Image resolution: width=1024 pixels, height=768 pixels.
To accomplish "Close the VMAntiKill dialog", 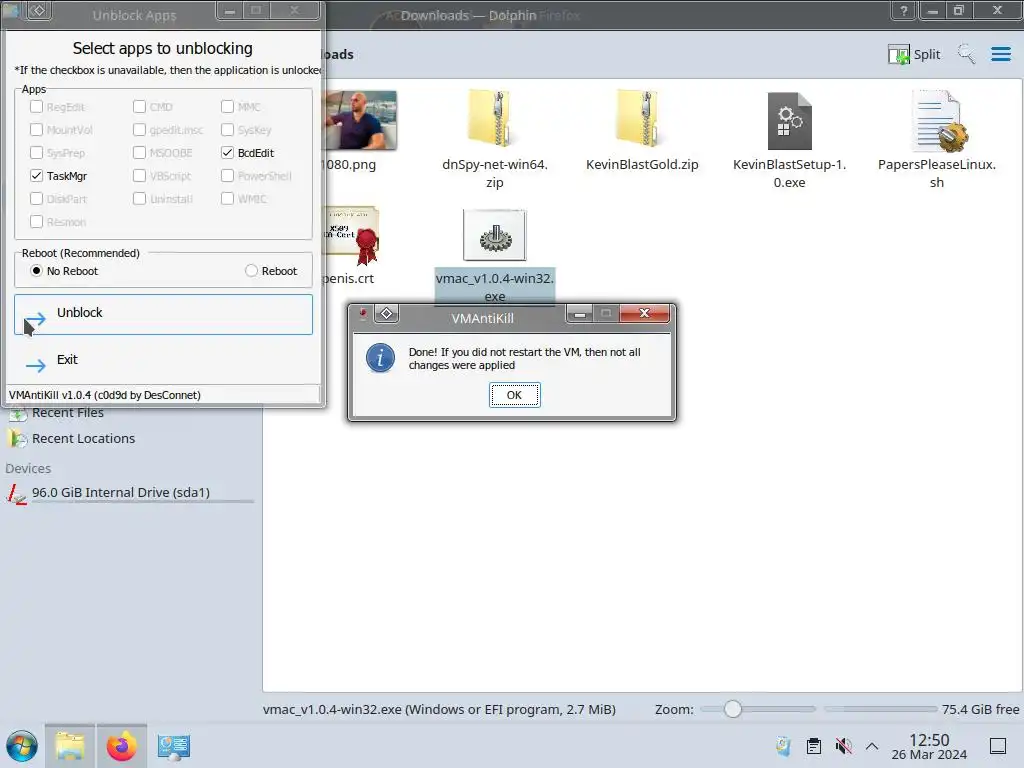I will pyautogui.click(x=644, y=313).
